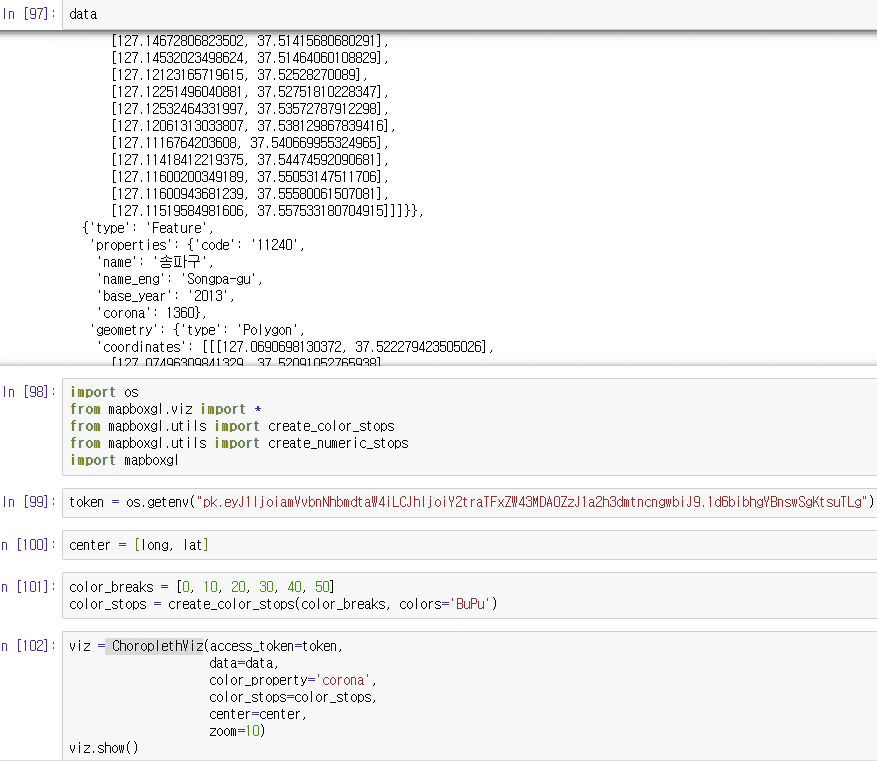Click the color_property='corona' argument line

287,680
